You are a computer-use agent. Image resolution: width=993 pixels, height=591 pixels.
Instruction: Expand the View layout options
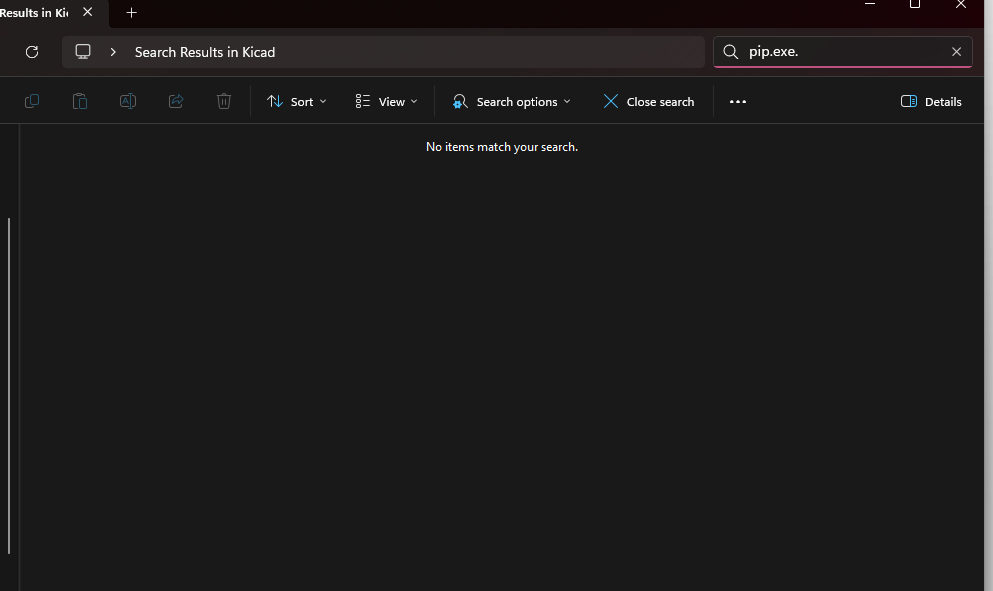click(x=386, y=101)
